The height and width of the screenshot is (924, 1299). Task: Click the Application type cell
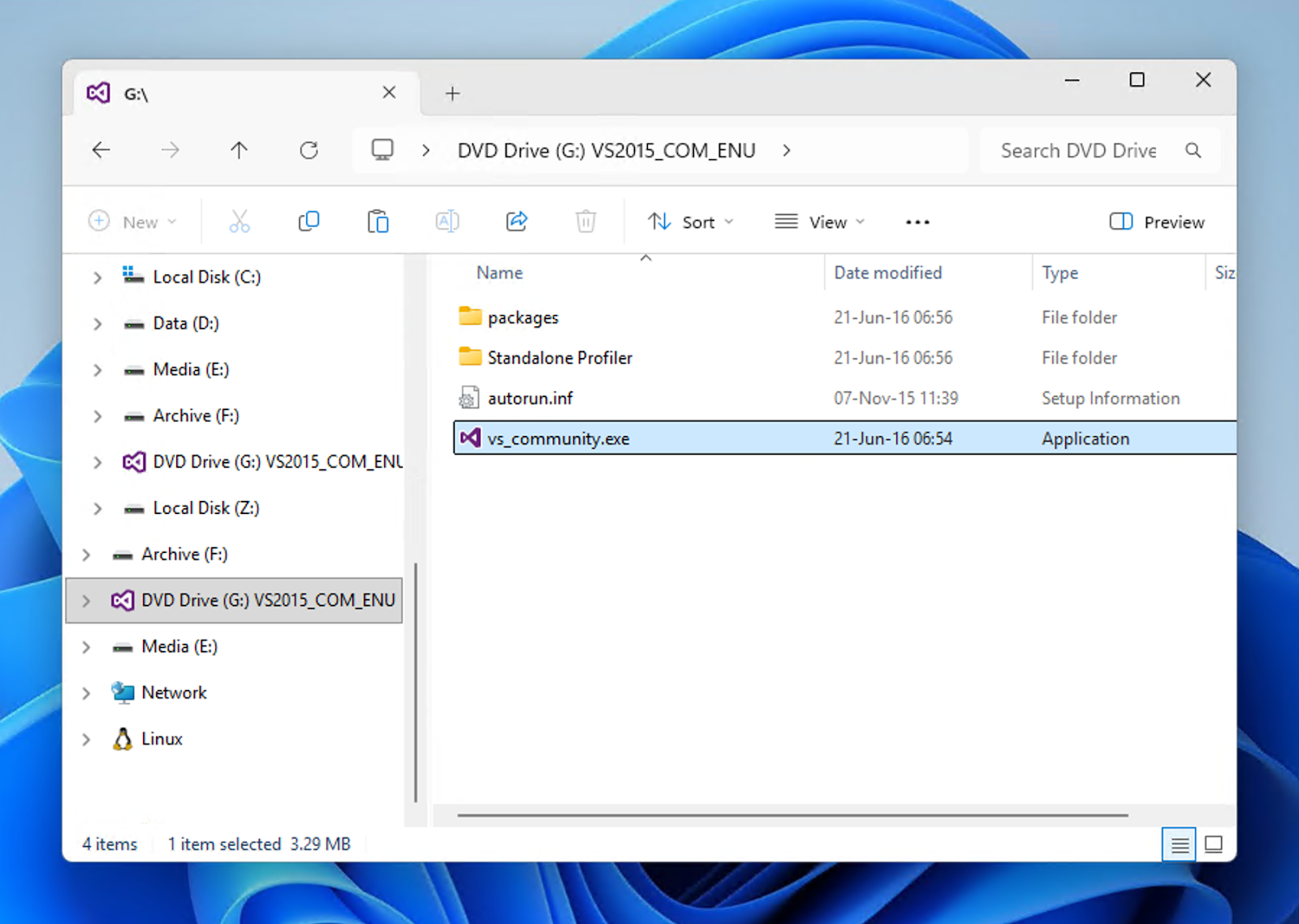(x=1085, y=438)
